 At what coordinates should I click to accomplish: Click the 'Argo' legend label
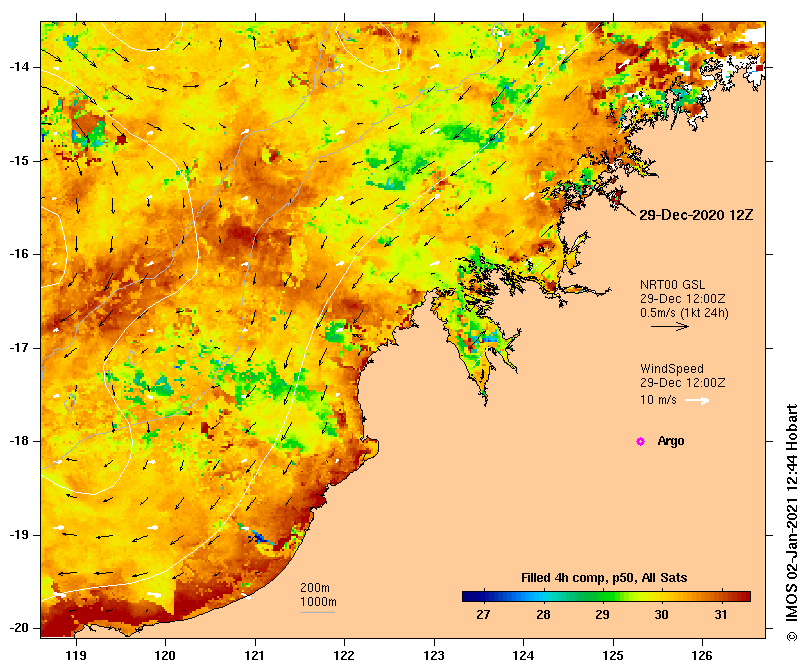(x=671, y=441)
